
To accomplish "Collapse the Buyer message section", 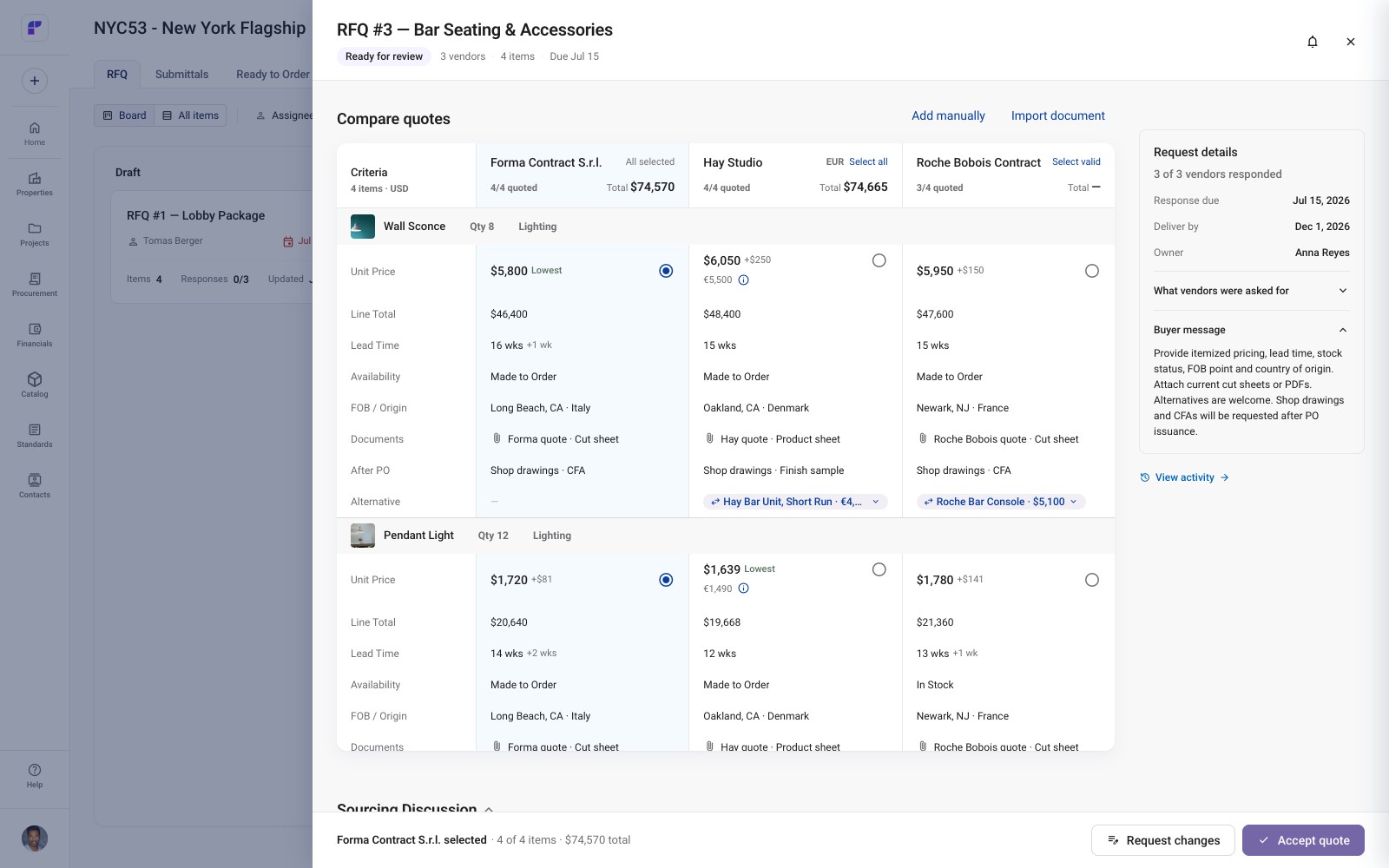I will [x=1251, y=330].
